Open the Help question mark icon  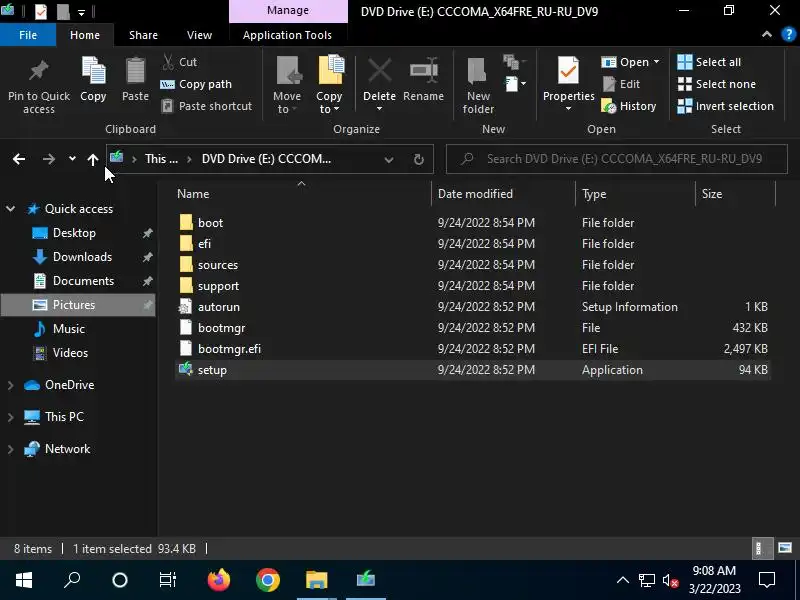click(x=788, y=35)
